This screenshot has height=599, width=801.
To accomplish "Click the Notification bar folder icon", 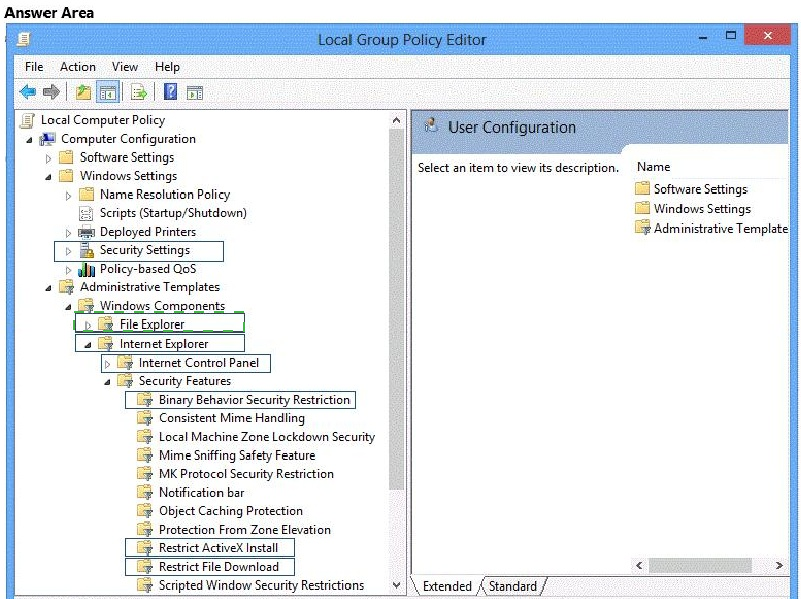I will point(145,493).
